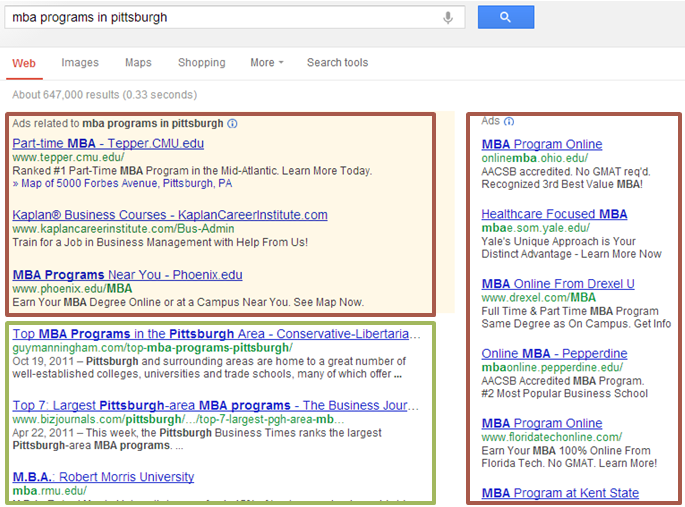The image size is (685, 507).
Task: Click 'About 647,000 results' text
Action: point(104,95)
